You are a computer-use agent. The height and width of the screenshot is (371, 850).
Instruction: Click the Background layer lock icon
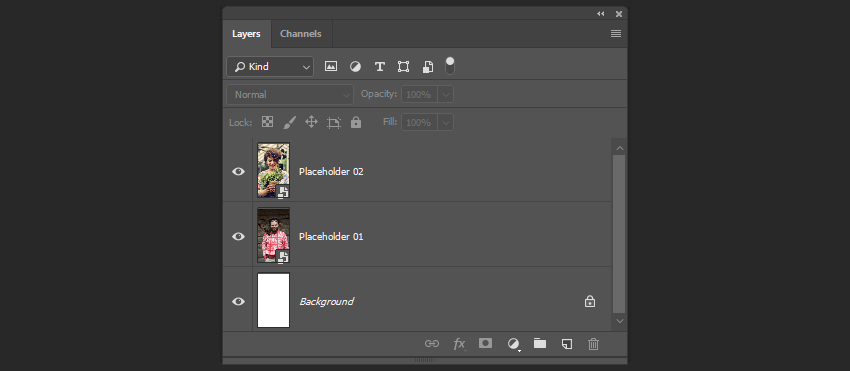coord(590,301)
